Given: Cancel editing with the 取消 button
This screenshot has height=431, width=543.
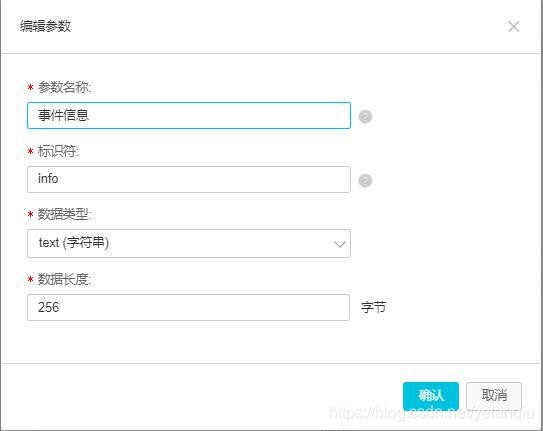Looking at the screenshot, I should tap(494, 396).
